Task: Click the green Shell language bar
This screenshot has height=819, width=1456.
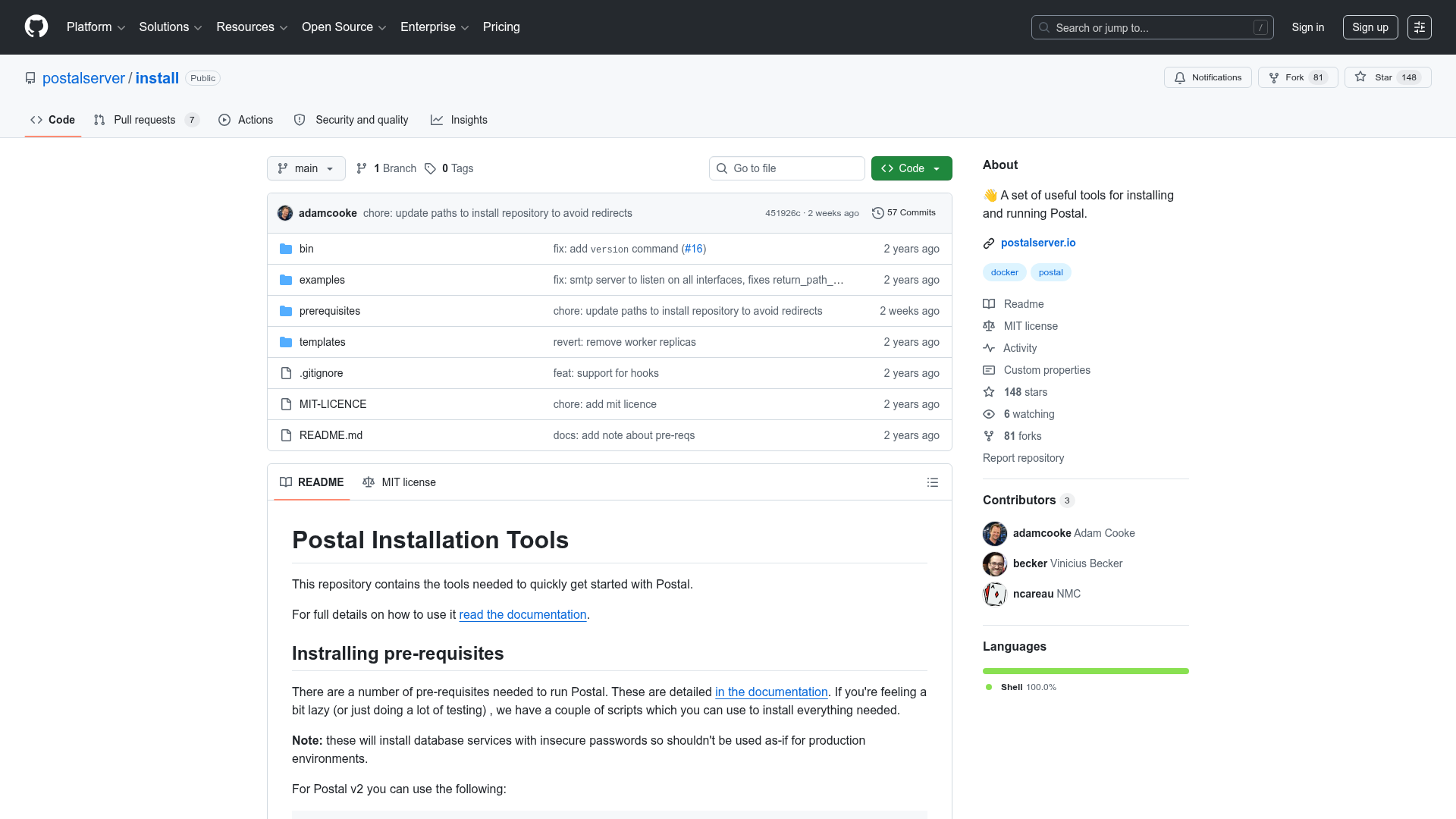Action: tap(1086, 671)
